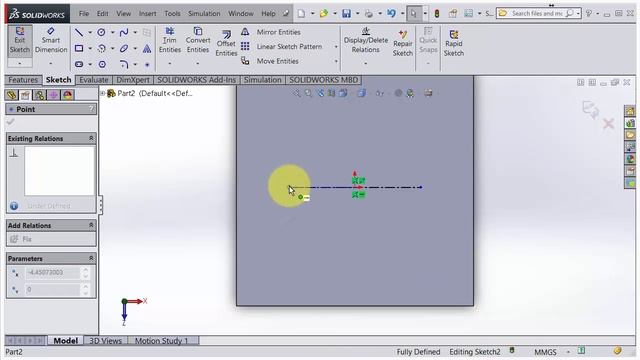
Task: Open Linear Sketch Pattern dropdown arrow
Action: click(x=336, y=47)
